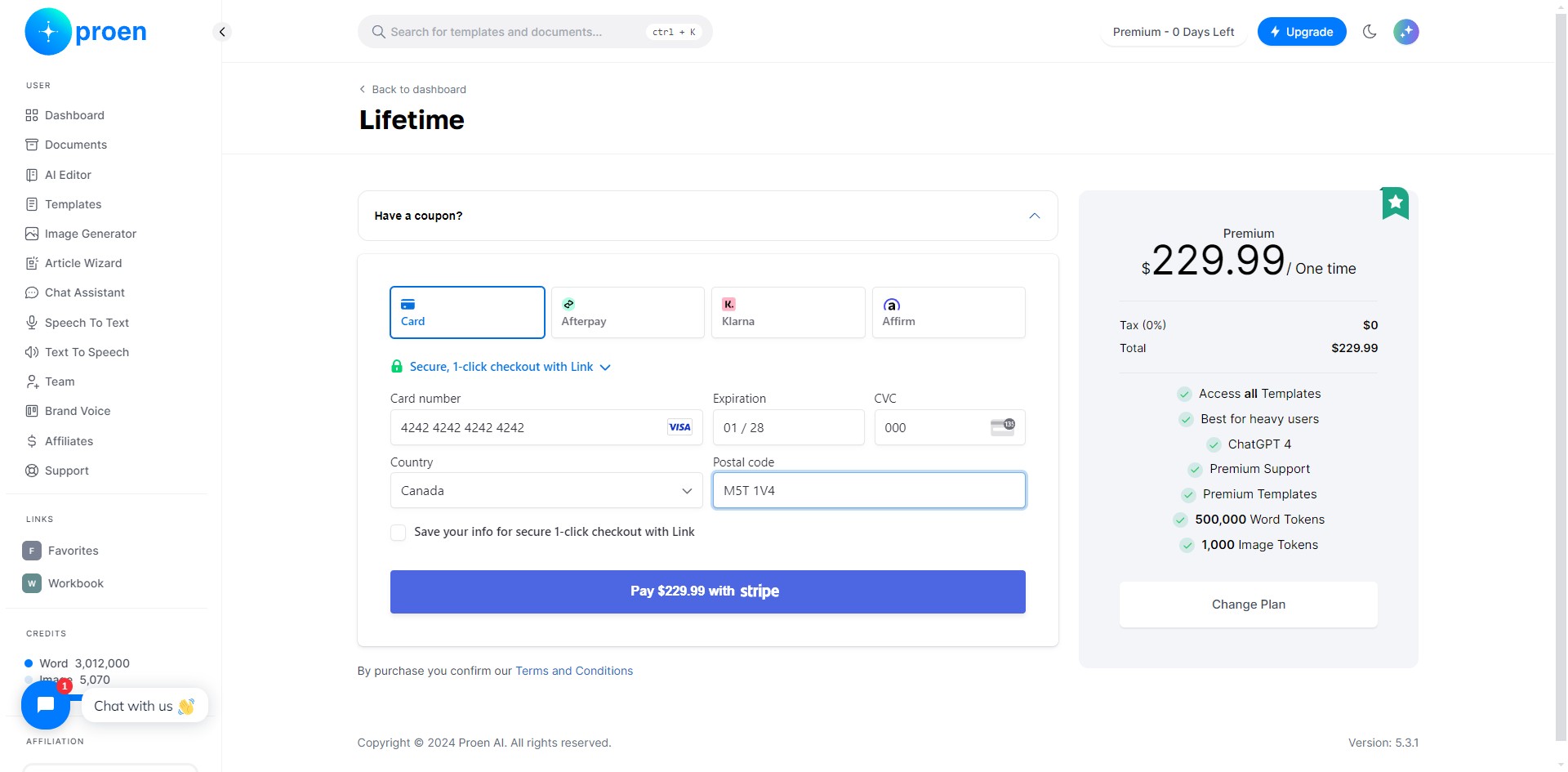This screenshot has height=772, width=1568.
Task: Click Pay $229.99 with stripe button
Action: coord(707,591)
